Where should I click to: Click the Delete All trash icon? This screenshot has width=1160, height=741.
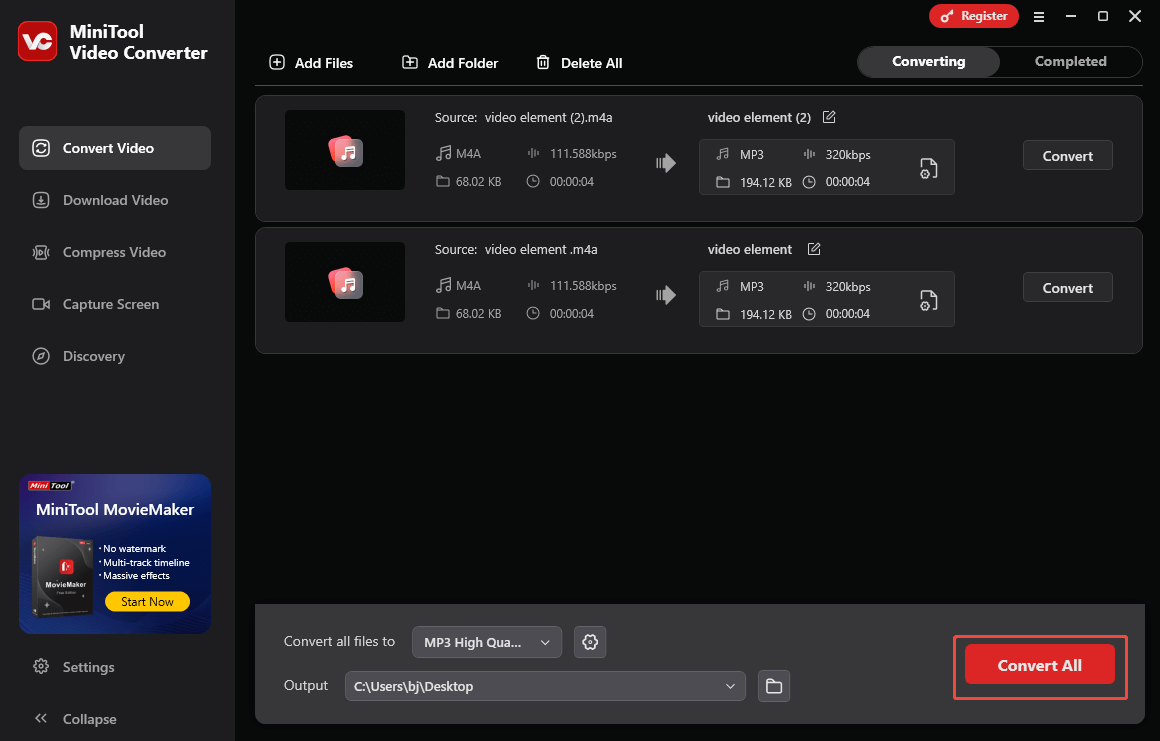[543, 62]
